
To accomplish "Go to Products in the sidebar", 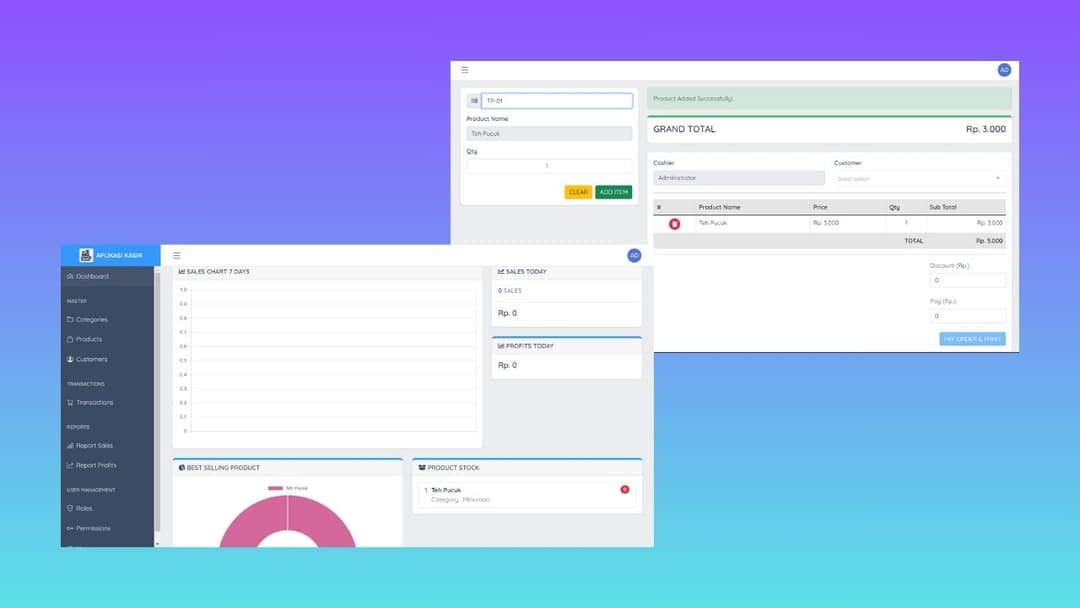I will [107, 339].
